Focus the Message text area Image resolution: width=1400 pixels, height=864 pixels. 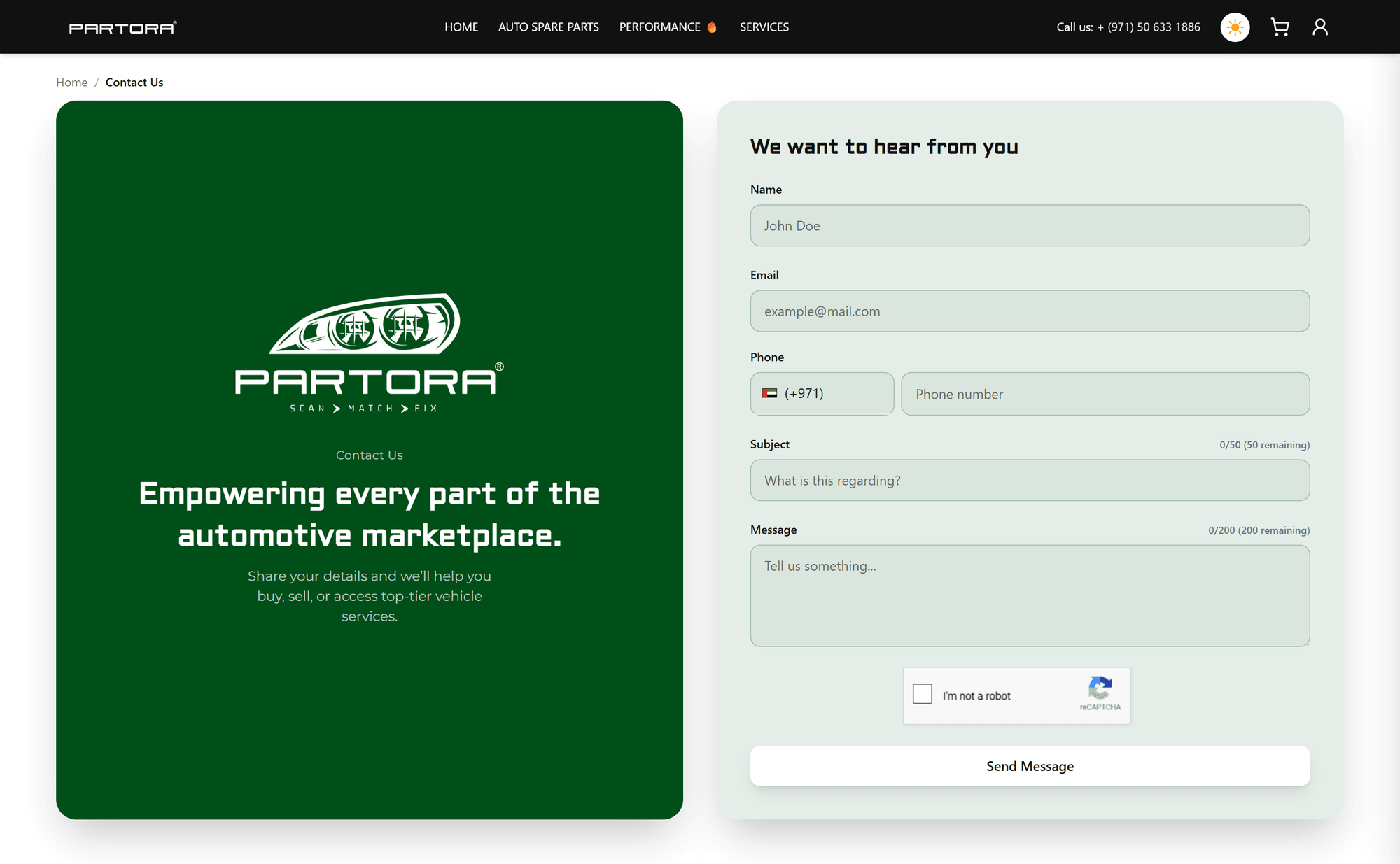tap(1030, 596)
